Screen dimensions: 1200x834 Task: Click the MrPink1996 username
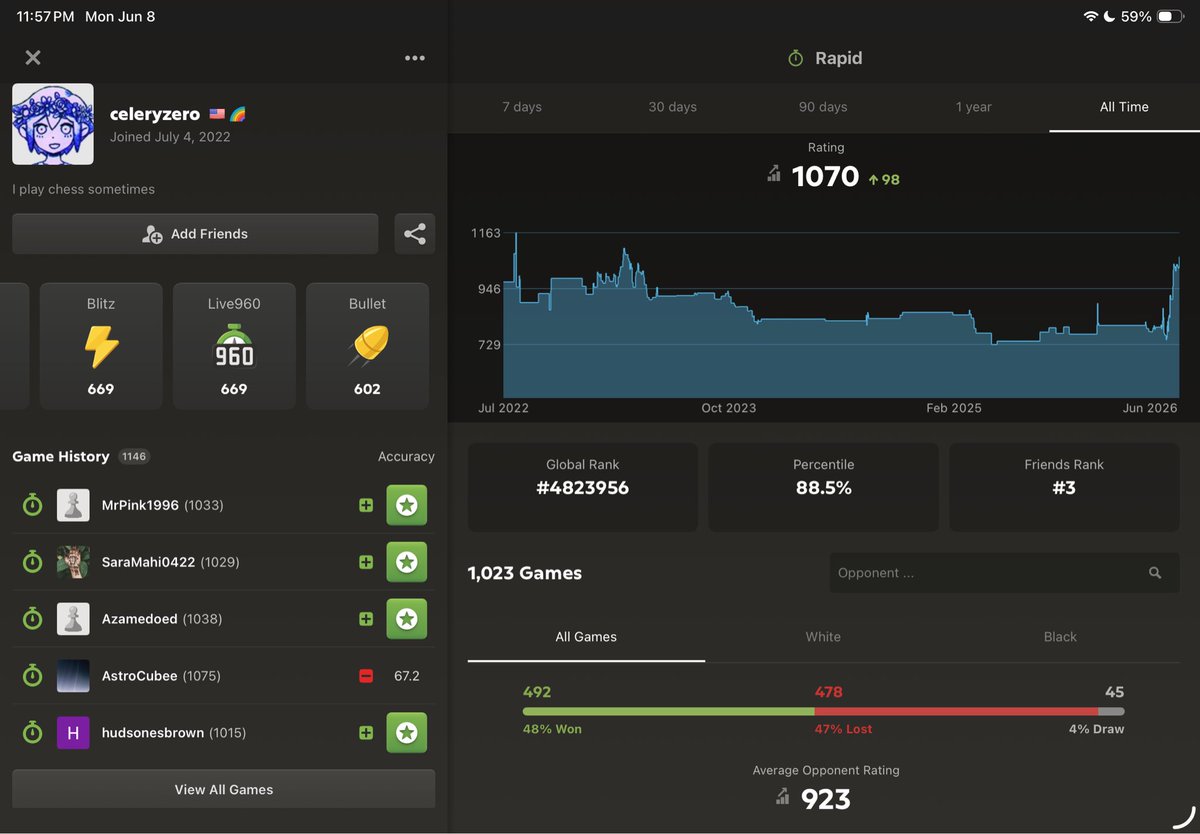(140, 505)
